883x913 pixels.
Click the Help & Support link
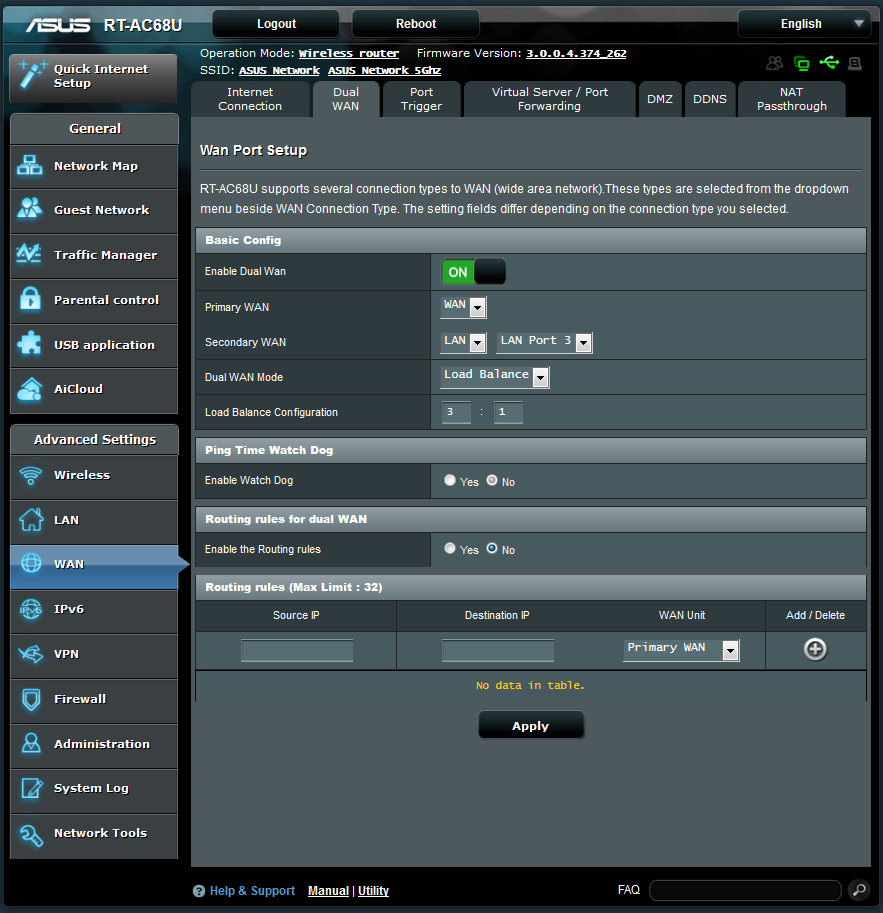pos(252,891)
